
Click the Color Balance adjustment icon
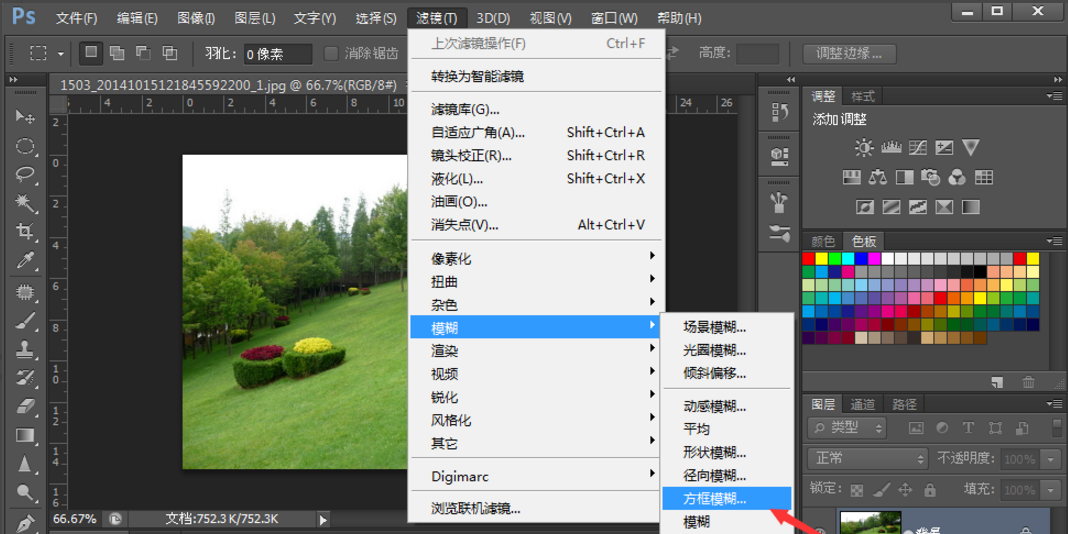pos(878,178)
